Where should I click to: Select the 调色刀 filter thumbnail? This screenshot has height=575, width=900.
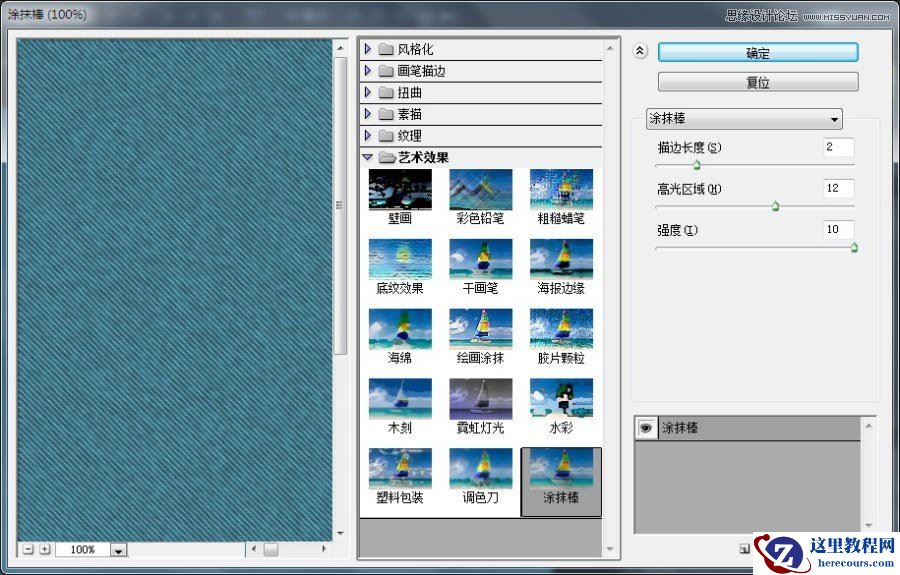480,469
